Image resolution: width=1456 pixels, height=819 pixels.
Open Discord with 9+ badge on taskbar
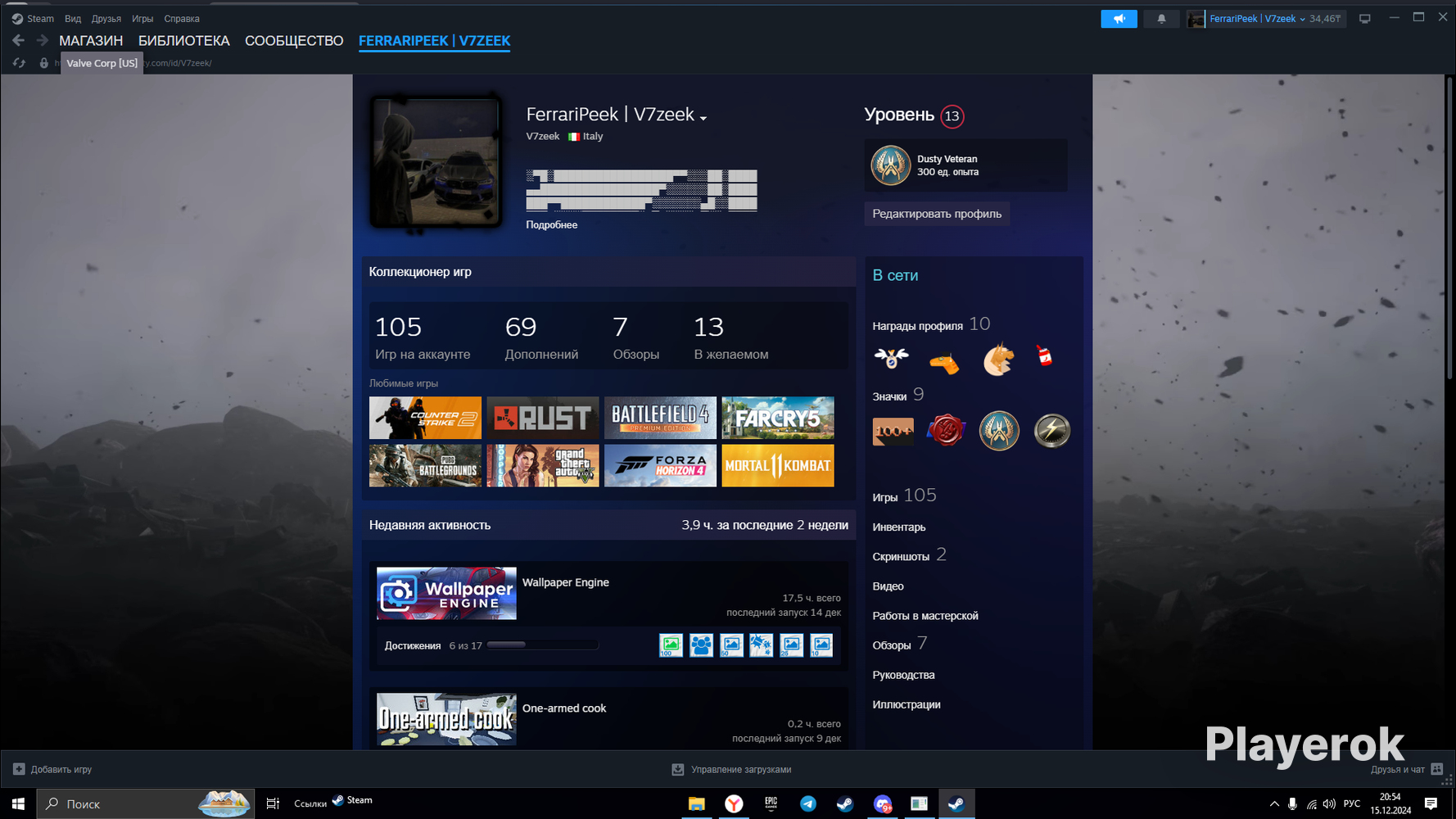click(x=882, y=803)
